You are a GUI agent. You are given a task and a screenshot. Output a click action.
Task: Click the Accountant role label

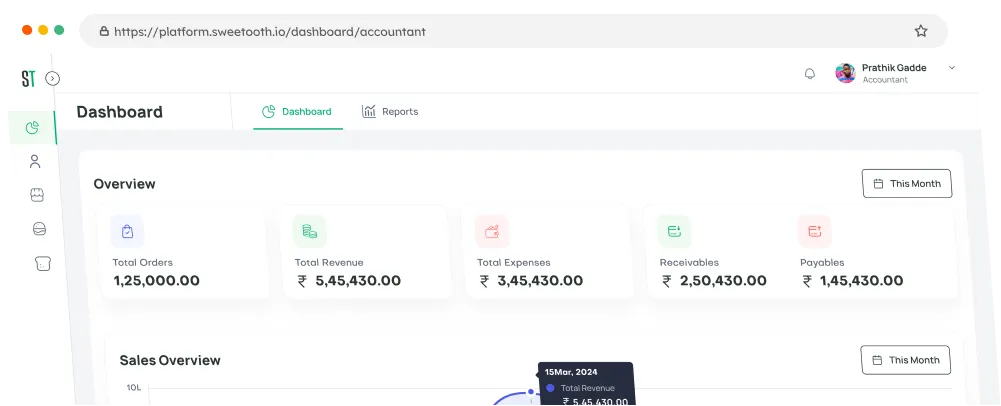coord(885,80)
